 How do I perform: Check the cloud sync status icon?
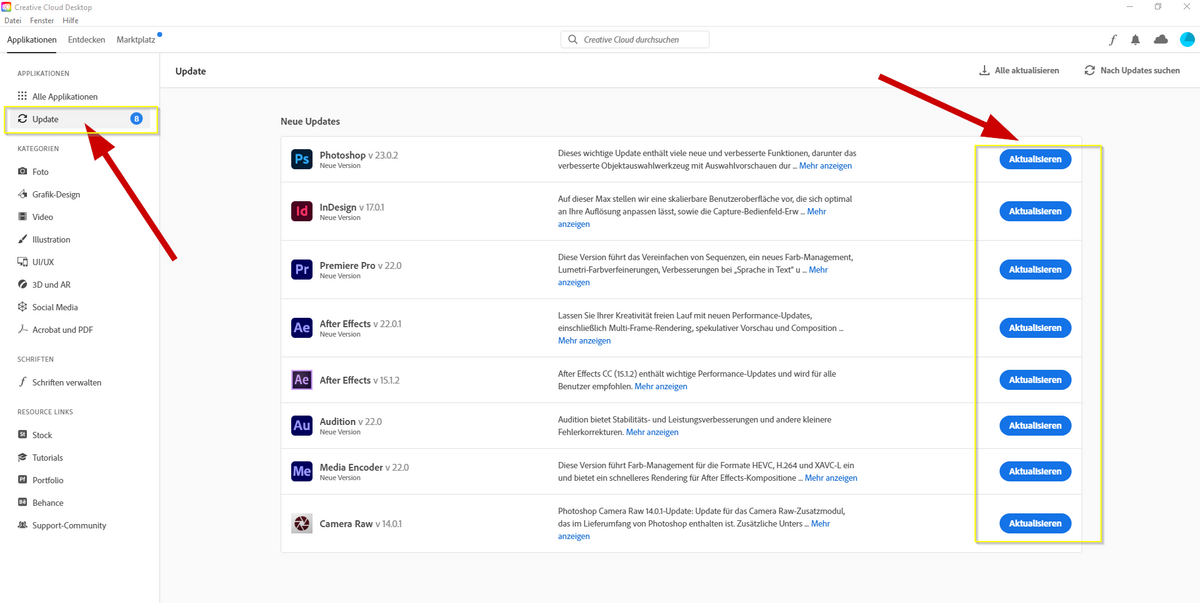[1161, 40]
